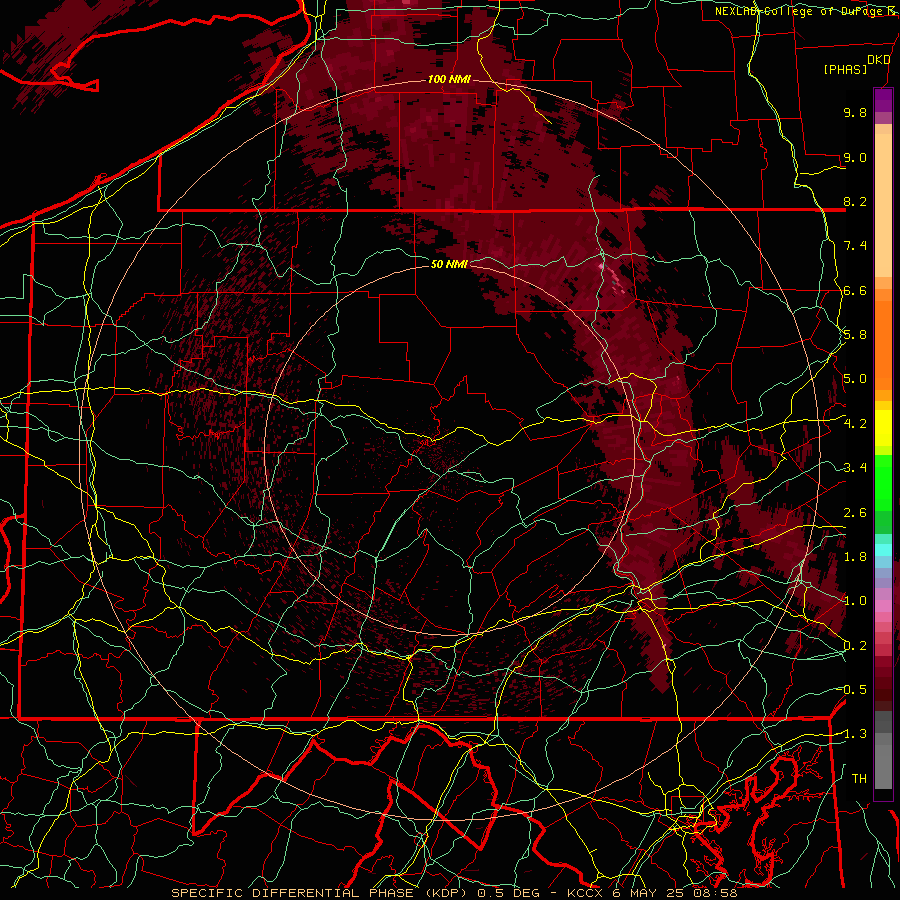900x900 pixels.
Task: Click the 5.8 value on the scale
Action: pyautogui.click(x=855, y=335)
